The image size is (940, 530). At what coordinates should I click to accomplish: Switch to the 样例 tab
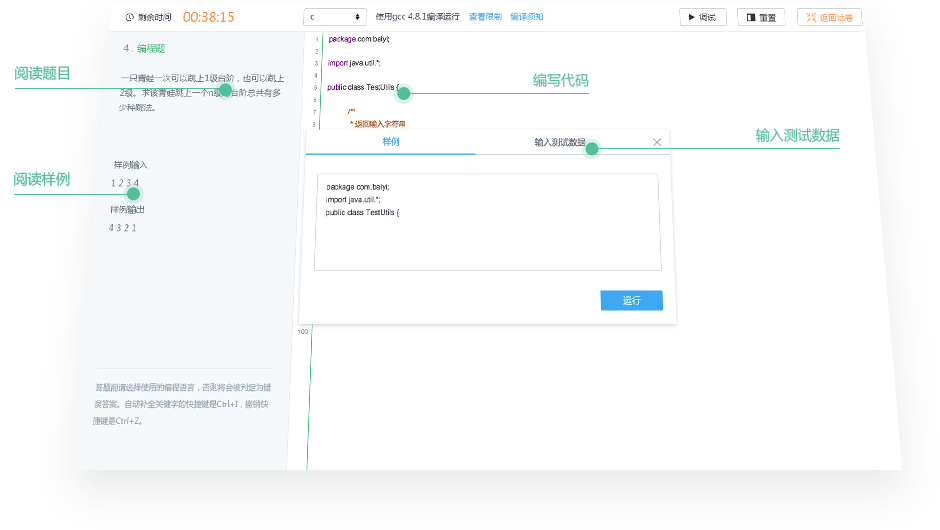point(390,142)
